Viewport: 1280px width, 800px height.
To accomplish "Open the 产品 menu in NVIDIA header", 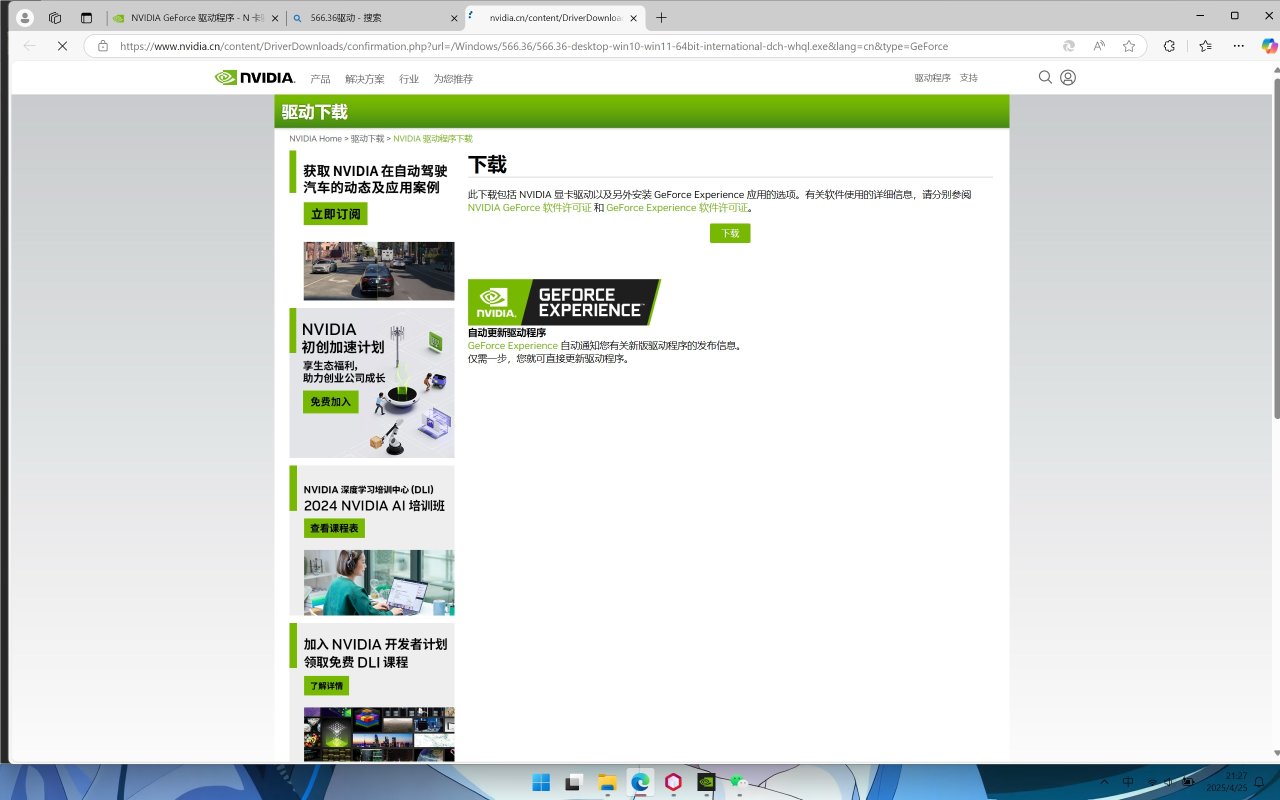I will click(320, 79).
